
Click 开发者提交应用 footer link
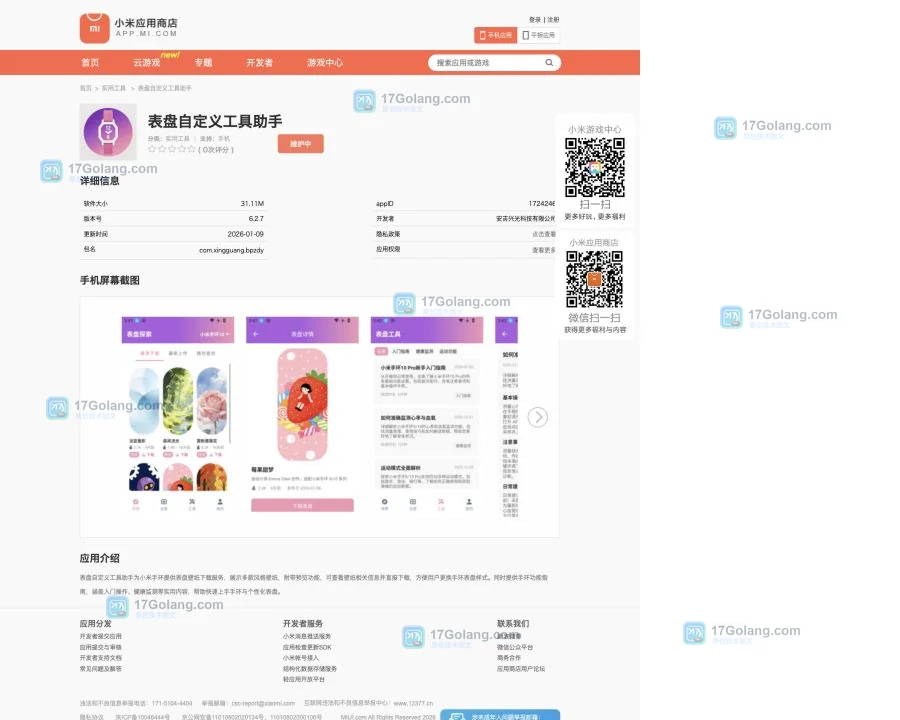100,636
